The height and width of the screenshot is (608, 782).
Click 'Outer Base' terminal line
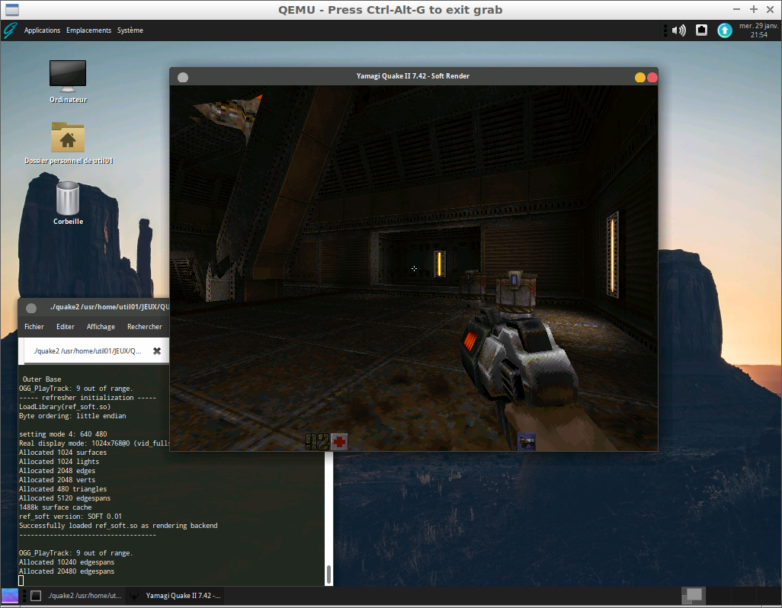tap(42, 380)
